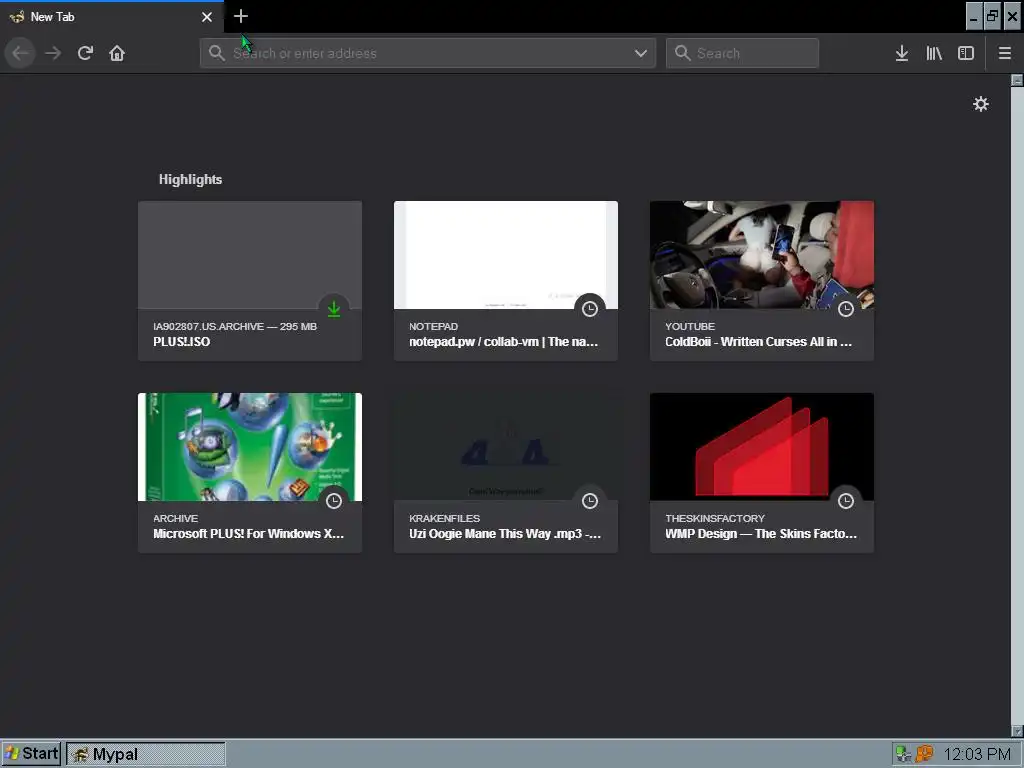The height and width of the screenshot is (768, 1024).
Task: Click the 12:03 PM clock
Action: pos(977,754)
